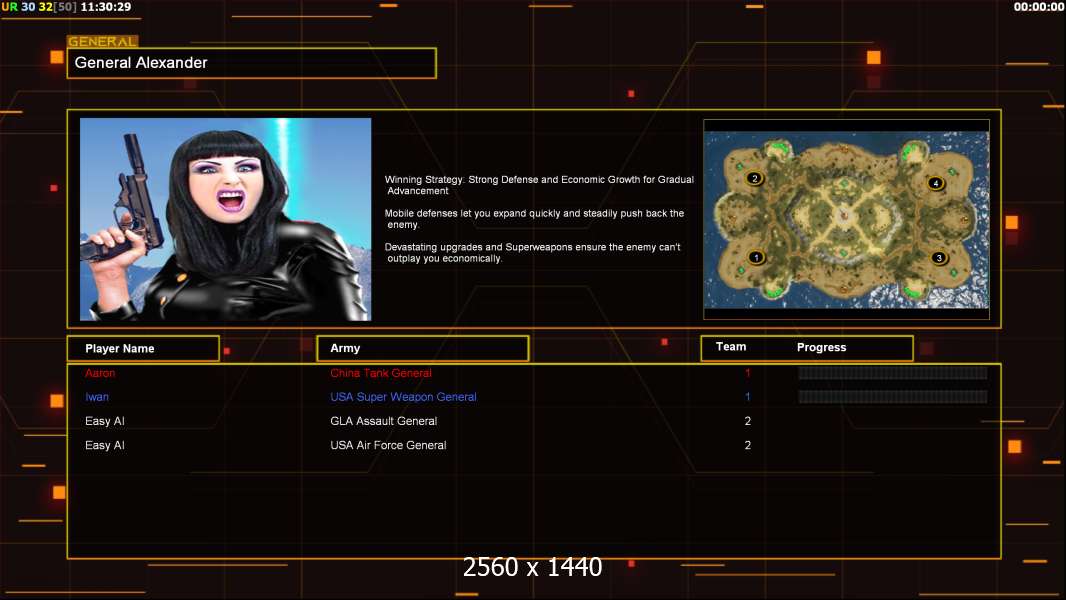Click start position 1 on the map
1066x600 pixels.
click(x=755, y=258)
